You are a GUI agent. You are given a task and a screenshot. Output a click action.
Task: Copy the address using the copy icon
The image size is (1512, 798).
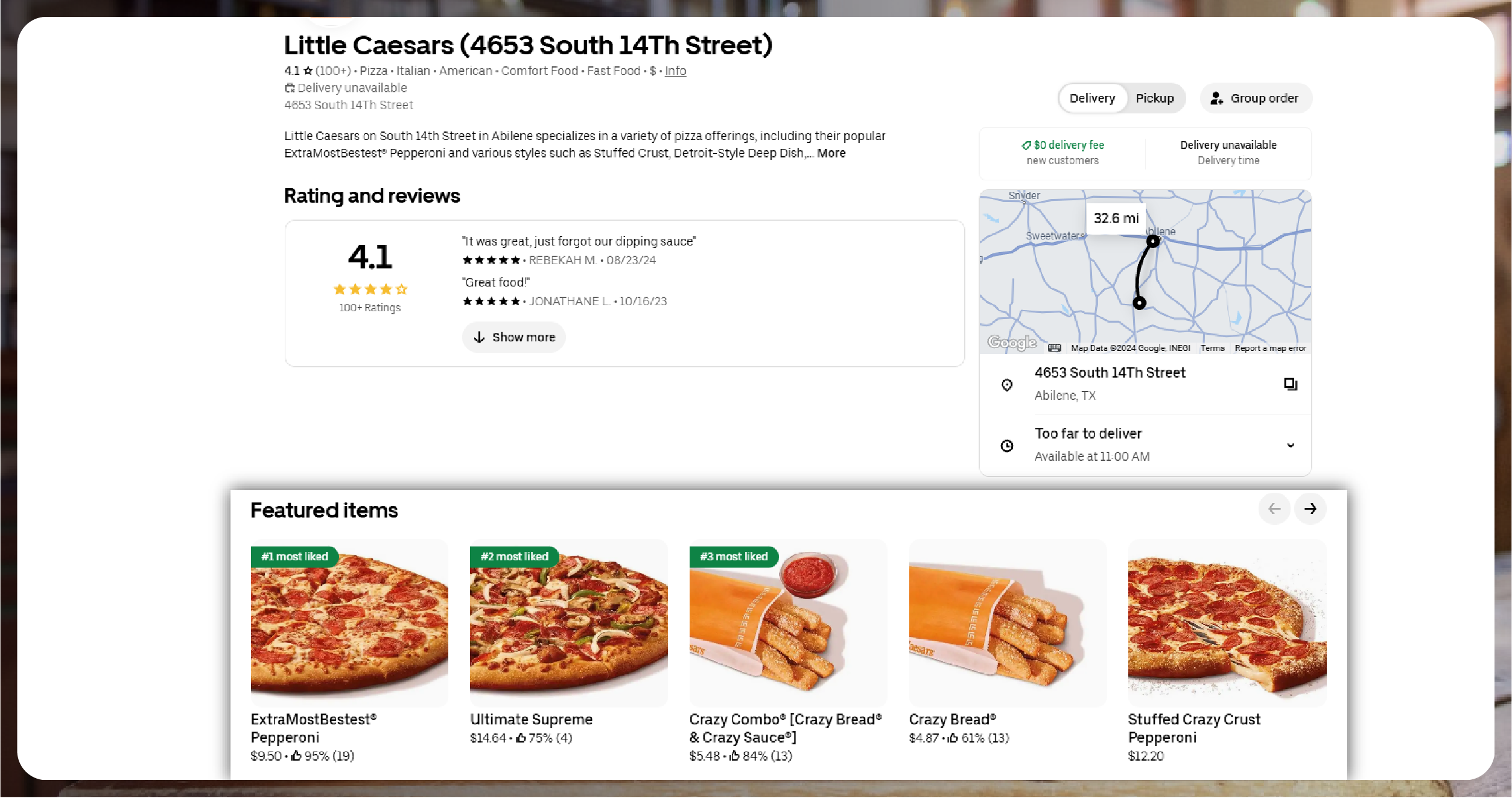pyautogui.click(x=1290, y=384)
